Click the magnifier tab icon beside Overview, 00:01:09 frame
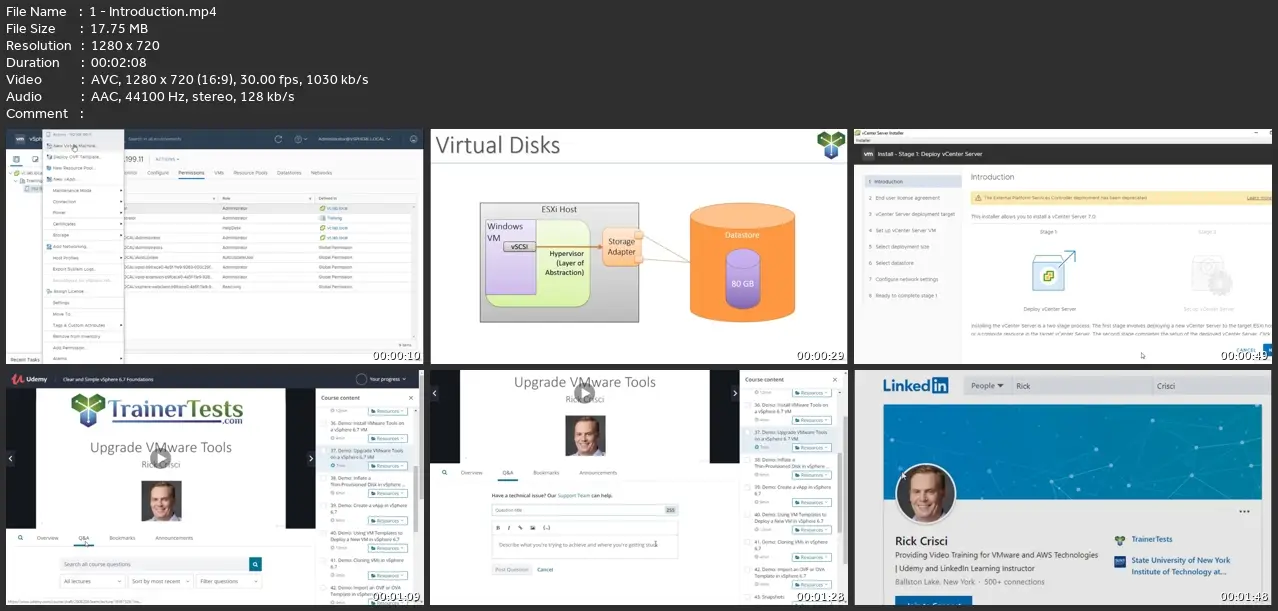 click(x=20, y=538)
